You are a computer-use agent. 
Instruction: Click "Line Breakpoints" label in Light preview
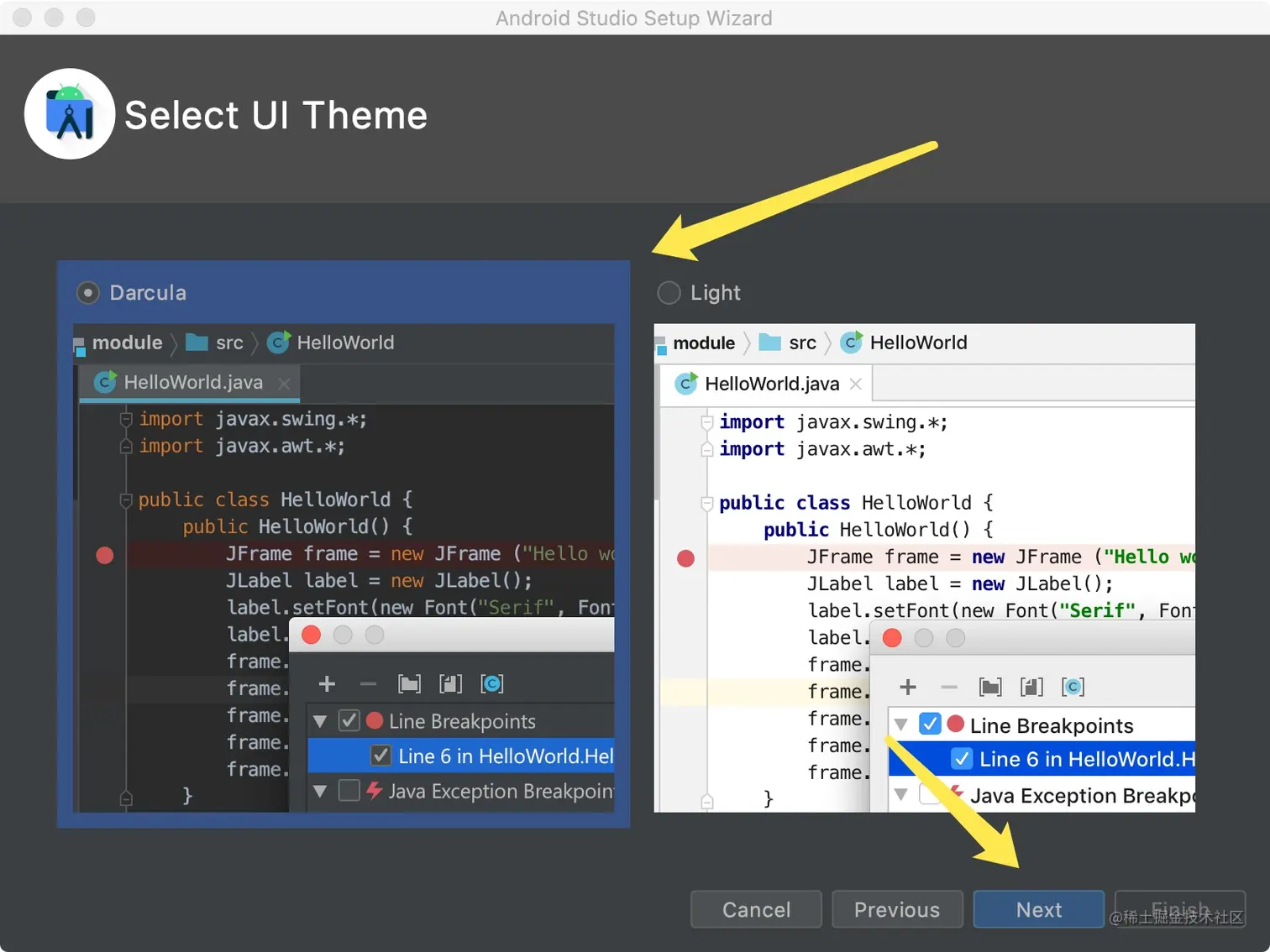tap(1052, 725)
